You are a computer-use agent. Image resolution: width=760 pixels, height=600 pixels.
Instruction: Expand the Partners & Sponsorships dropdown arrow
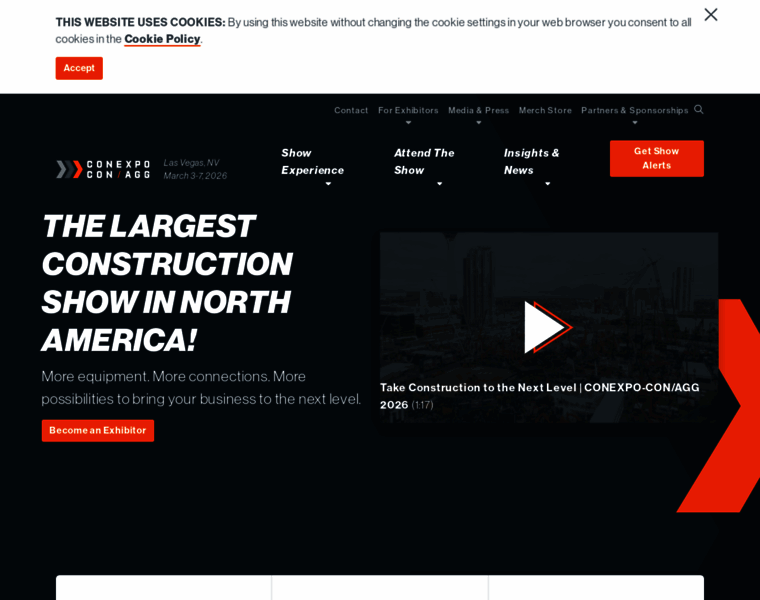(x=635, y=123)
